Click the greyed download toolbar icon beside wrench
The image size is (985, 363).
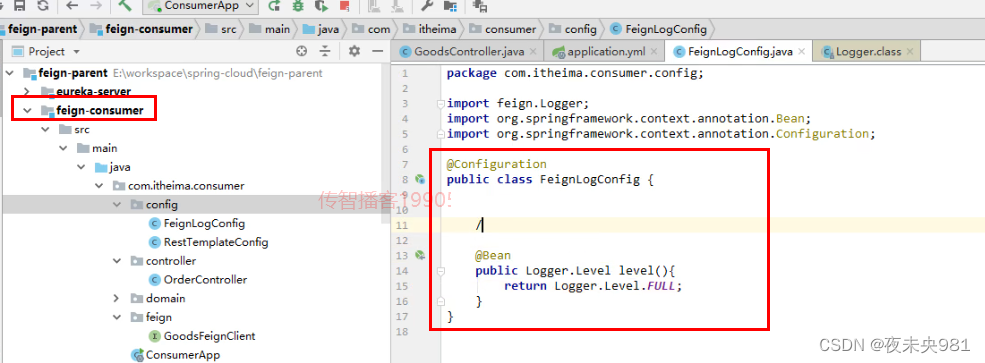pyautogui.click(x=397, y=6)
